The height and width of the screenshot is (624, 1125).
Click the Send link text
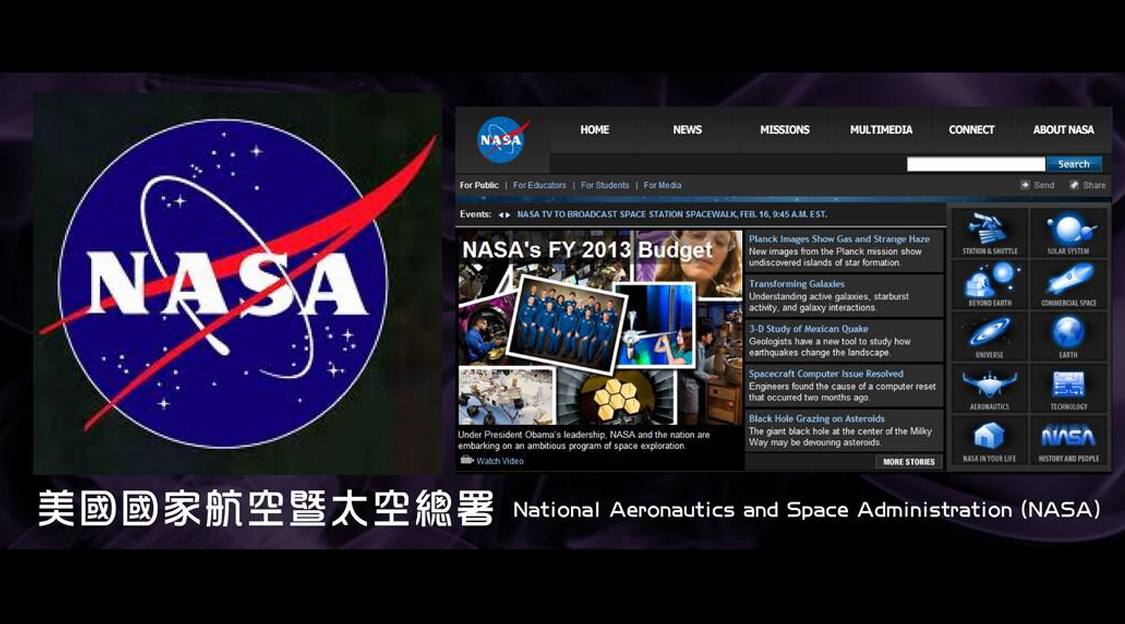click(1044, 185)
